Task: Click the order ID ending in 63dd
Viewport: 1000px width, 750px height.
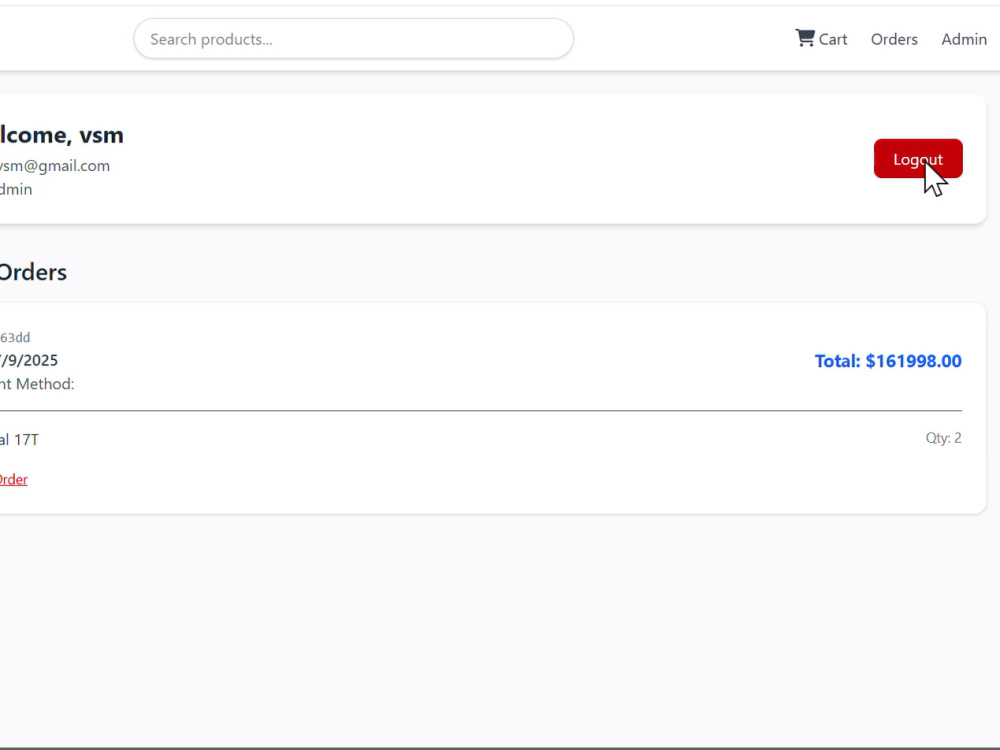Action: [15, 337]
